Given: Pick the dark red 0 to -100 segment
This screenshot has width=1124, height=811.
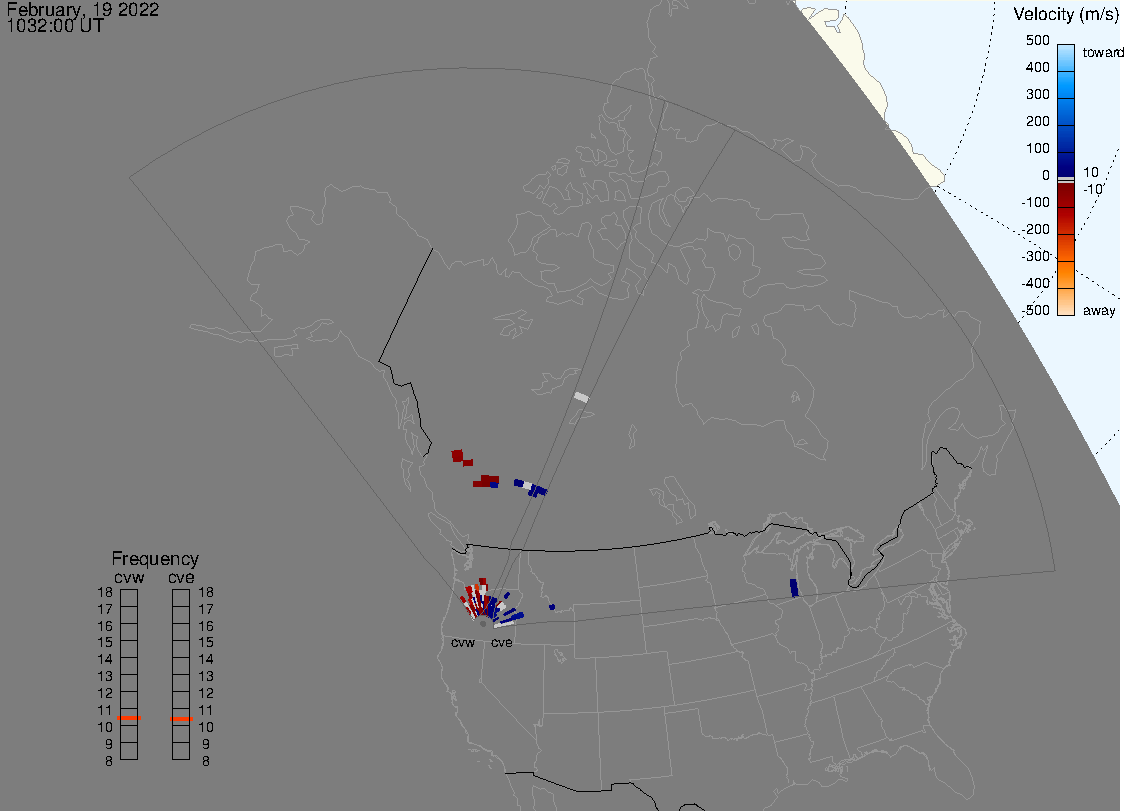Looking at the screenshot, I should click(x=1066, y=195).
